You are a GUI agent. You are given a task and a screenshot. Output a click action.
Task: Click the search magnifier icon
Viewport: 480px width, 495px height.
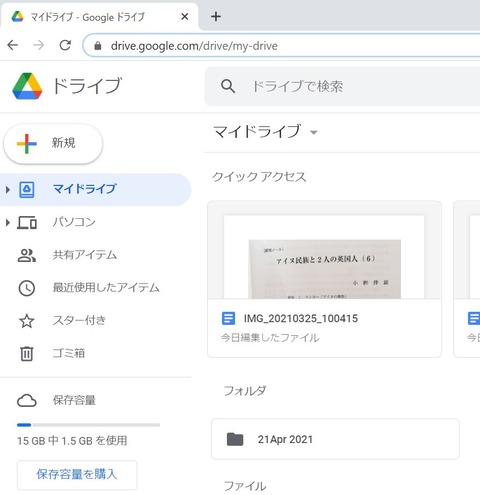pyautogui.click(x=228, y=86)
